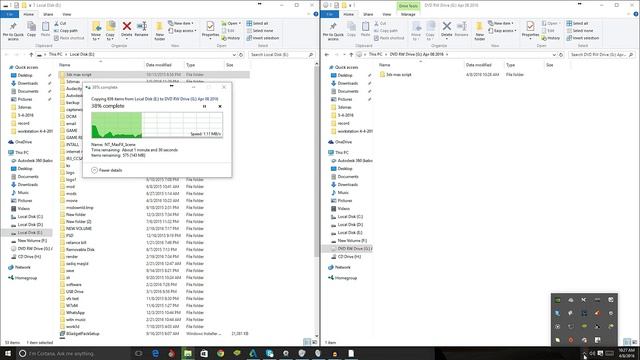Open File tab in Local Disk window
Viewport: 640px width, 360px height.
click(x=10, y=14)
